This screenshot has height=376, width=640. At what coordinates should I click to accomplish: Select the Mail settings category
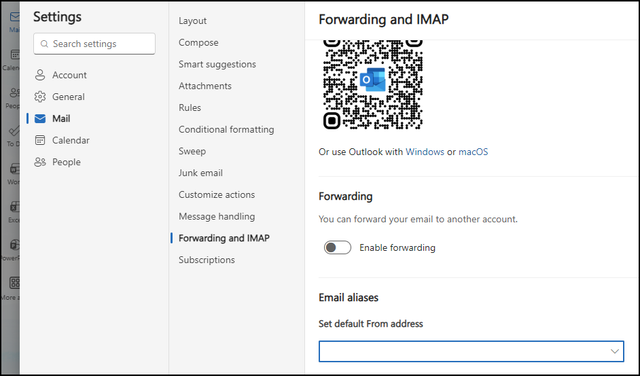[61, 118]
